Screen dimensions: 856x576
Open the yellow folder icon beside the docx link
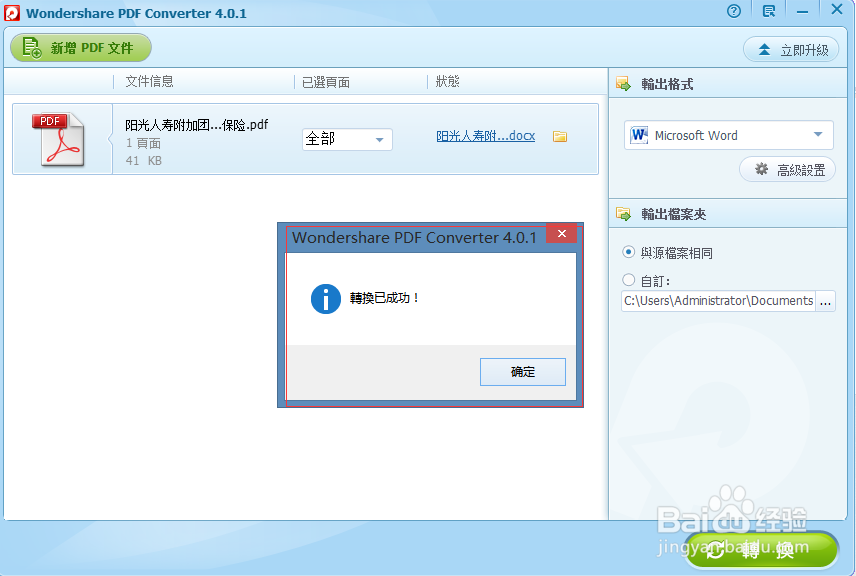tap(562, 135)
